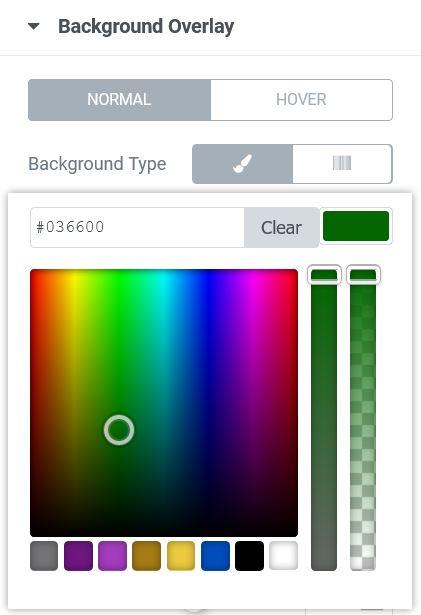
Task: Pick the dark purple preset swatch
Action: (x=78, y=556)
